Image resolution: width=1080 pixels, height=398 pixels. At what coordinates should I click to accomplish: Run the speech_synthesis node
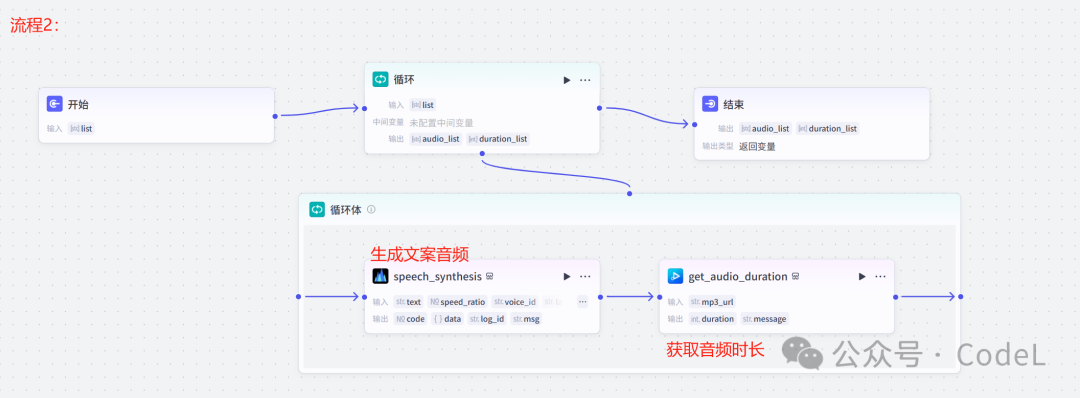567,276
